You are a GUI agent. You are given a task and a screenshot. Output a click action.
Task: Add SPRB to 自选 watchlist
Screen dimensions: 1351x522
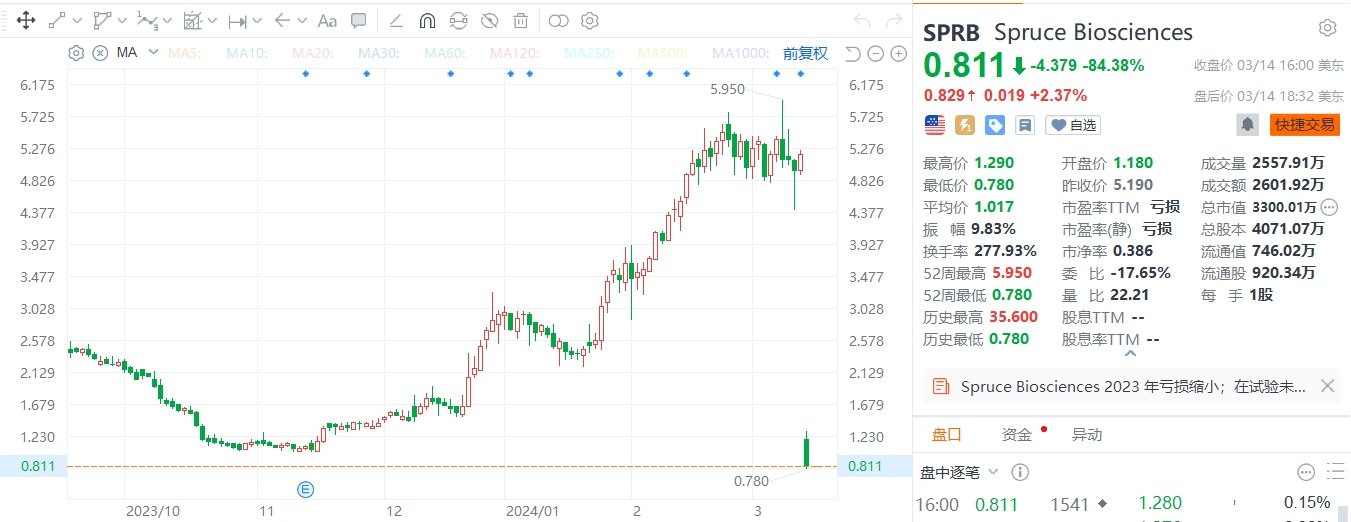pos(1072,125)
